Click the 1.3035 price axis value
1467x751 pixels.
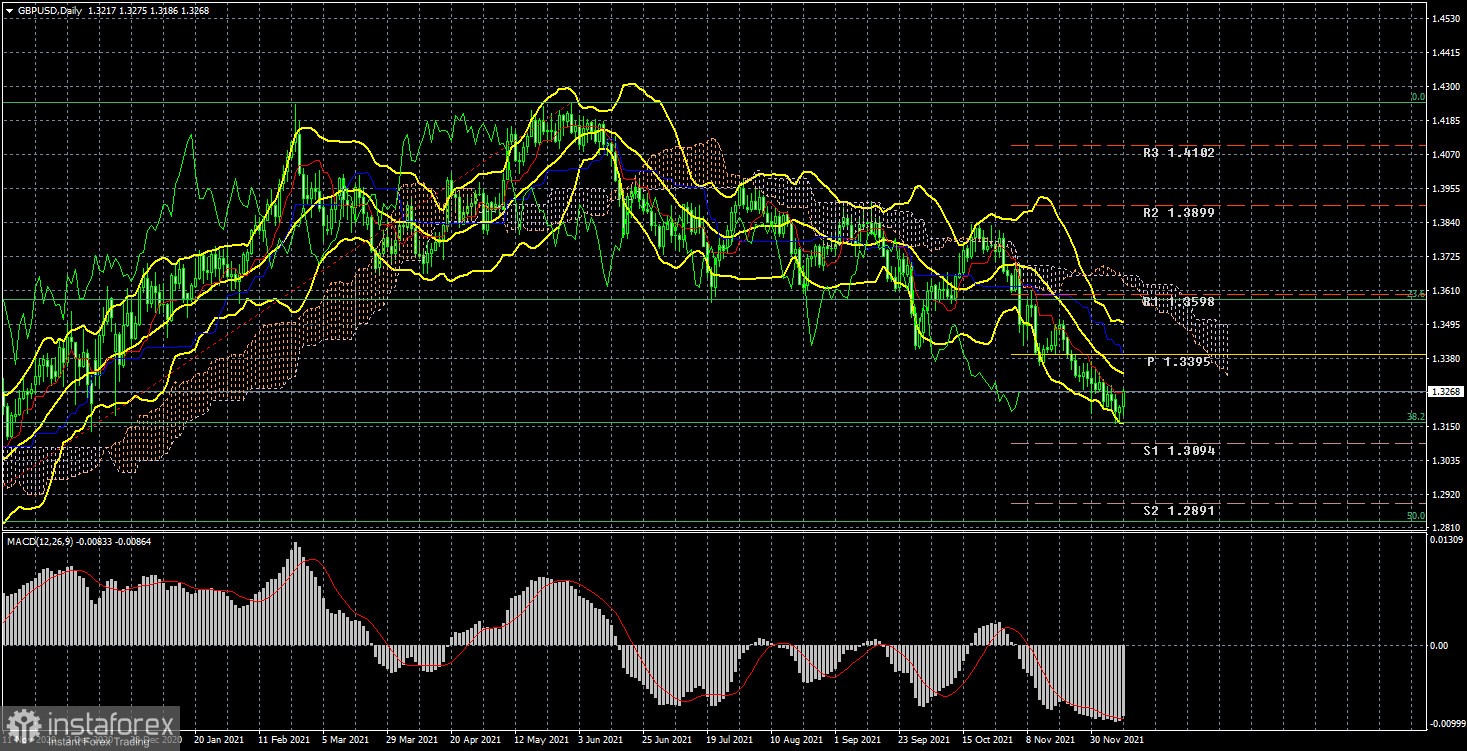pos(1446,461)
